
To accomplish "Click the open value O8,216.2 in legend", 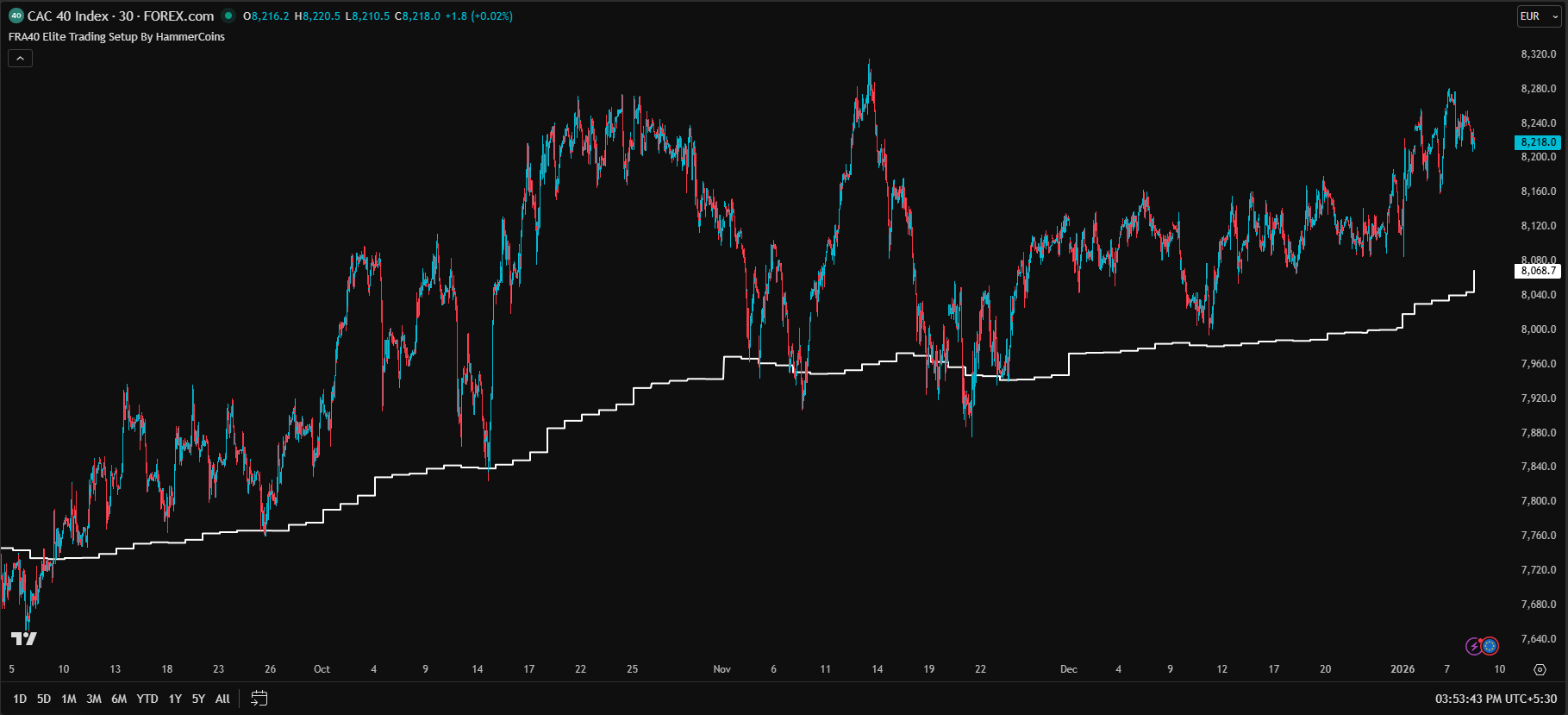I will click(266, 16).
